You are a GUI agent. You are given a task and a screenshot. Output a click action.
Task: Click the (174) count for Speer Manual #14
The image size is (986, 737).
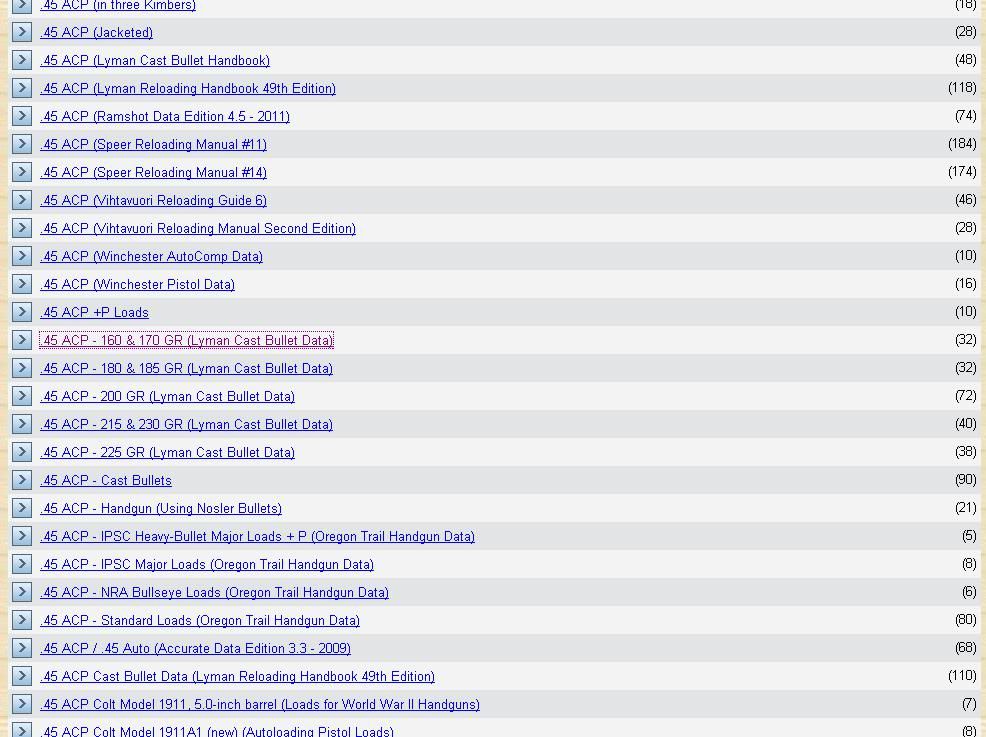coord(962,172)
